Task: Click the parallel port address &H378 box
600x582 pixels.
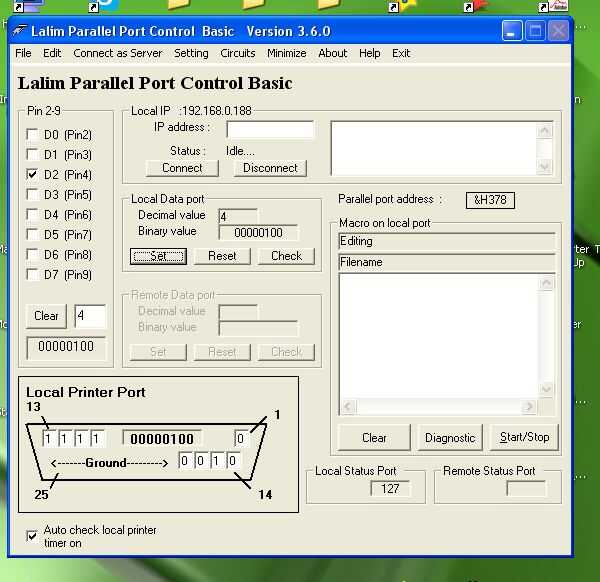Action: point(490,200)
